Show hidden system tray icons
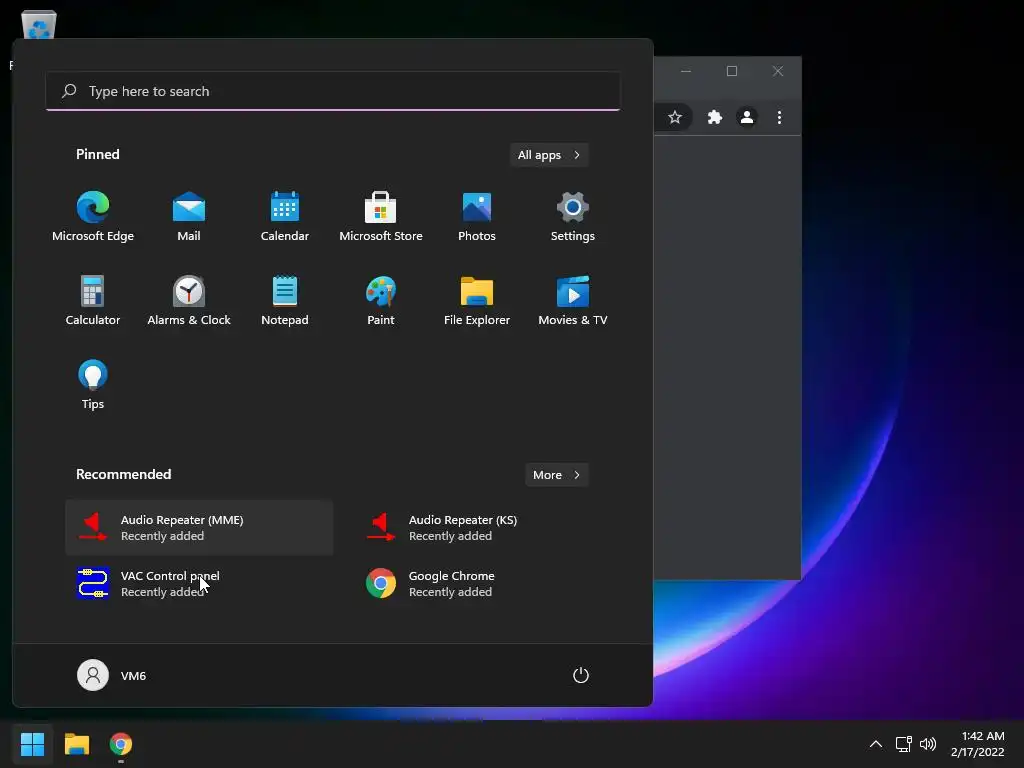1024x768 pixels. [x=876, y=744]
